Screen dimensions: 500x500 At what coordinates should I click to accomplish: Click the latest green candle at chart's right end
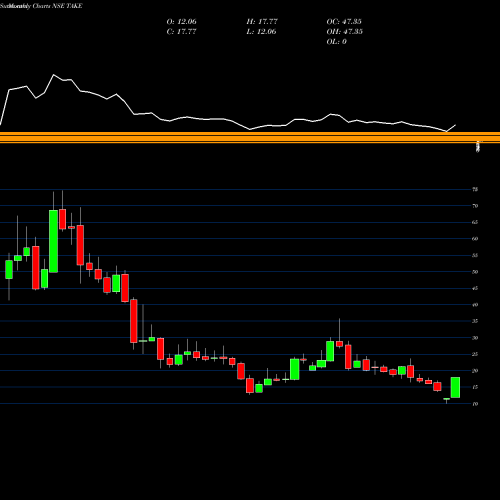tap(455, 387)
